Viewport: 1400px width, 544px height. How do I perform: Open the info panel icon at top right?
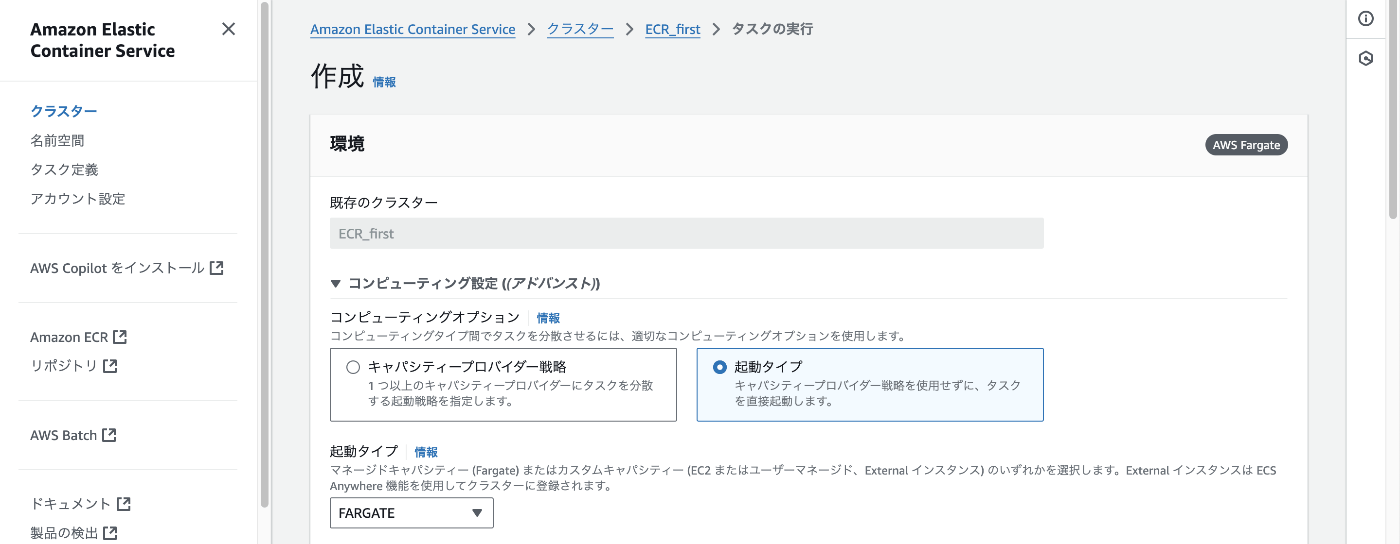(x=1366, y=19)
